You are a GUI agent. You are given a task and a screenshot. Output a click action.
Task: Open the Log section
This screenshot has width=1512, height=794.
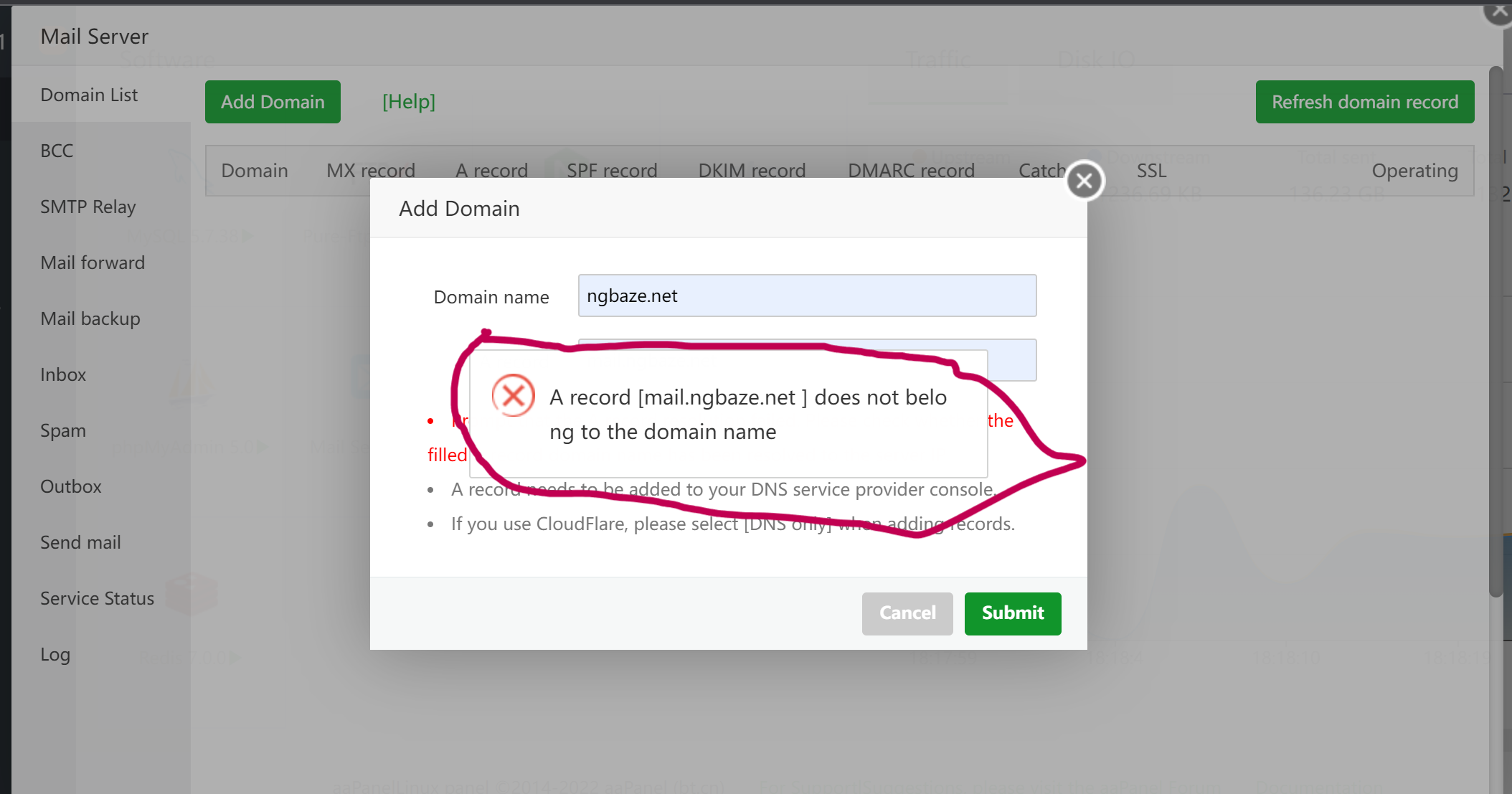[x=55, y=654]
